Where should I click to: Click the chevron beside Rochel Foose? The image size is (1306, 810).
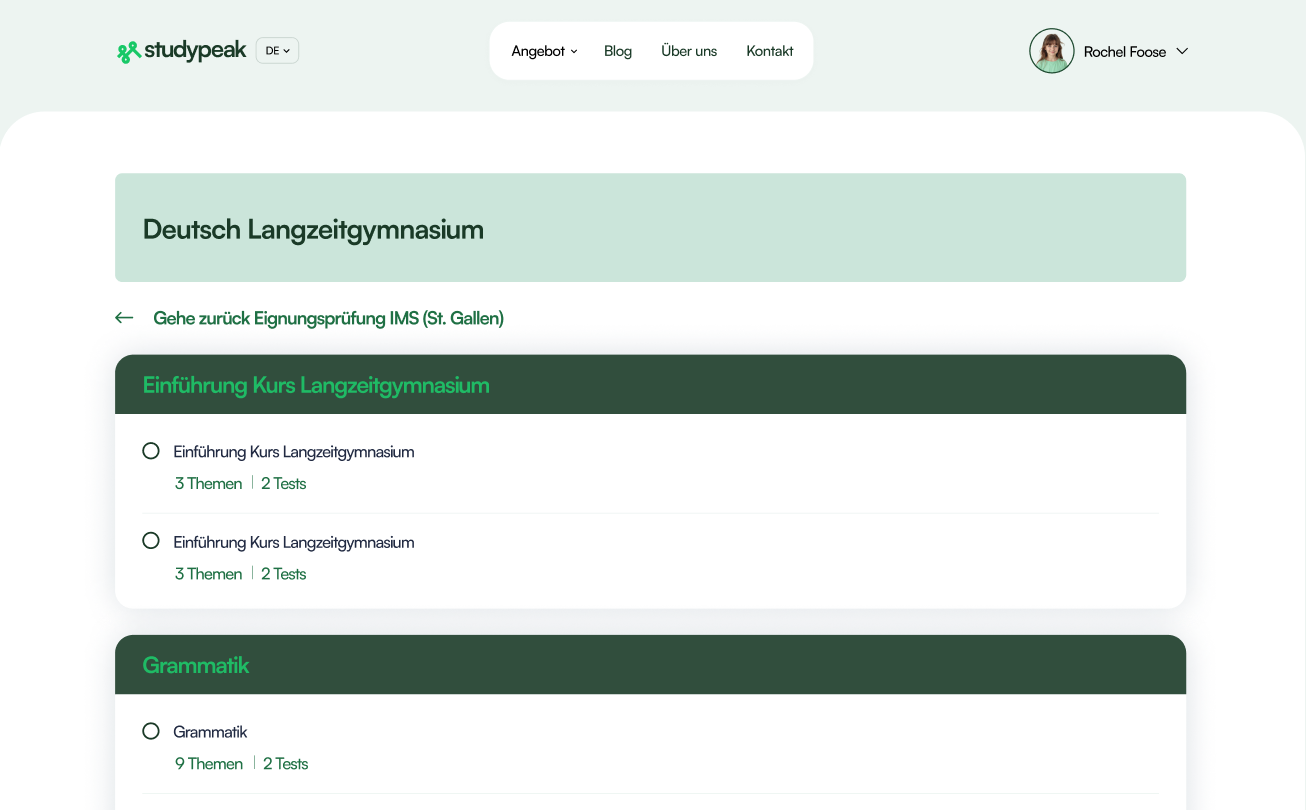tap(1182, 51)
